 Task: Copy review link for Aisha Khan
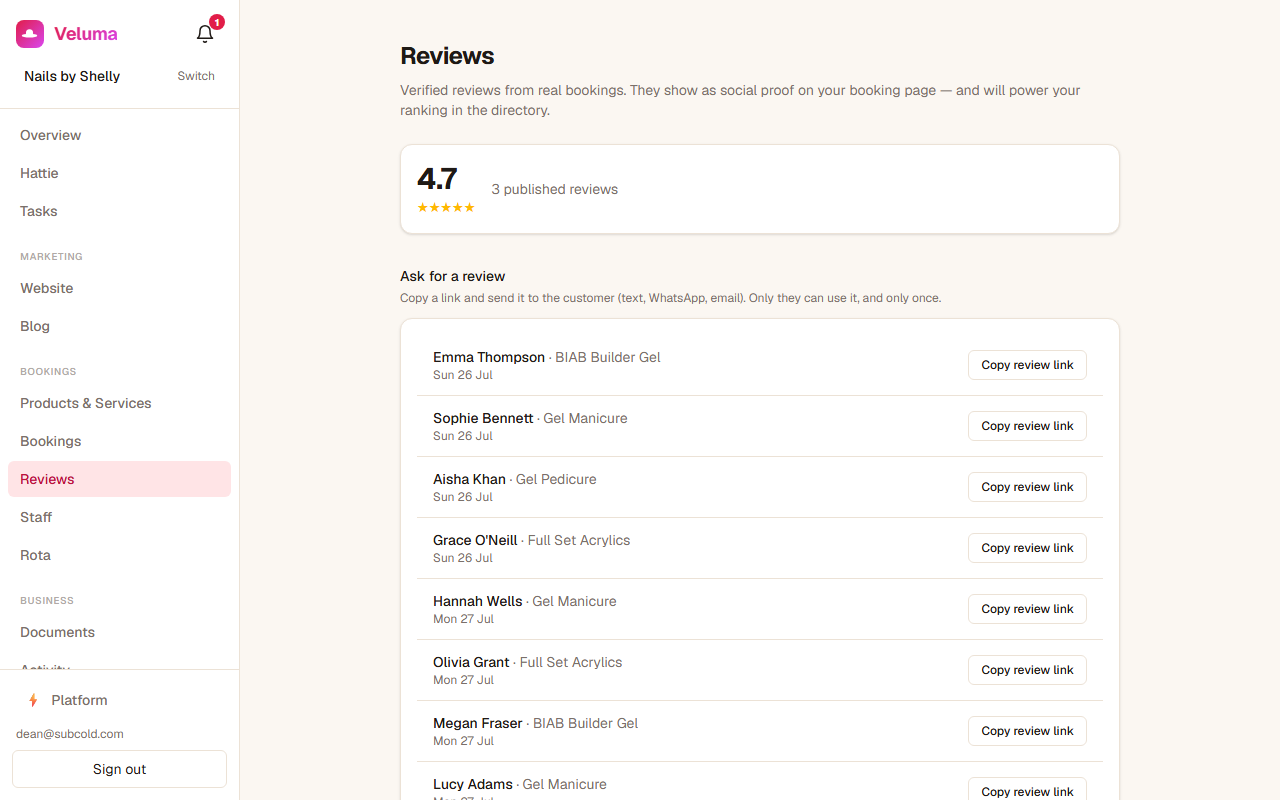(x=1027, y=487)
